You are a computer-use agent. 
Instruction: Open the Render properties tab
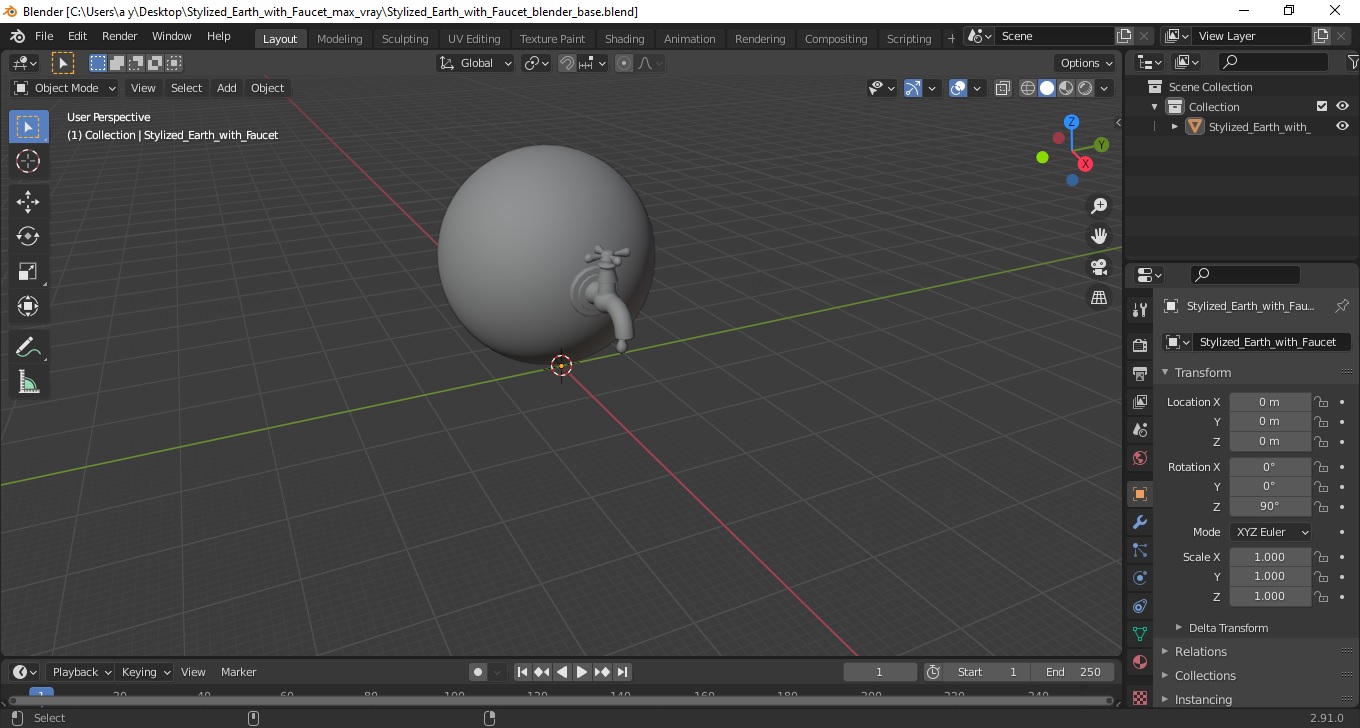[1140, 345]
